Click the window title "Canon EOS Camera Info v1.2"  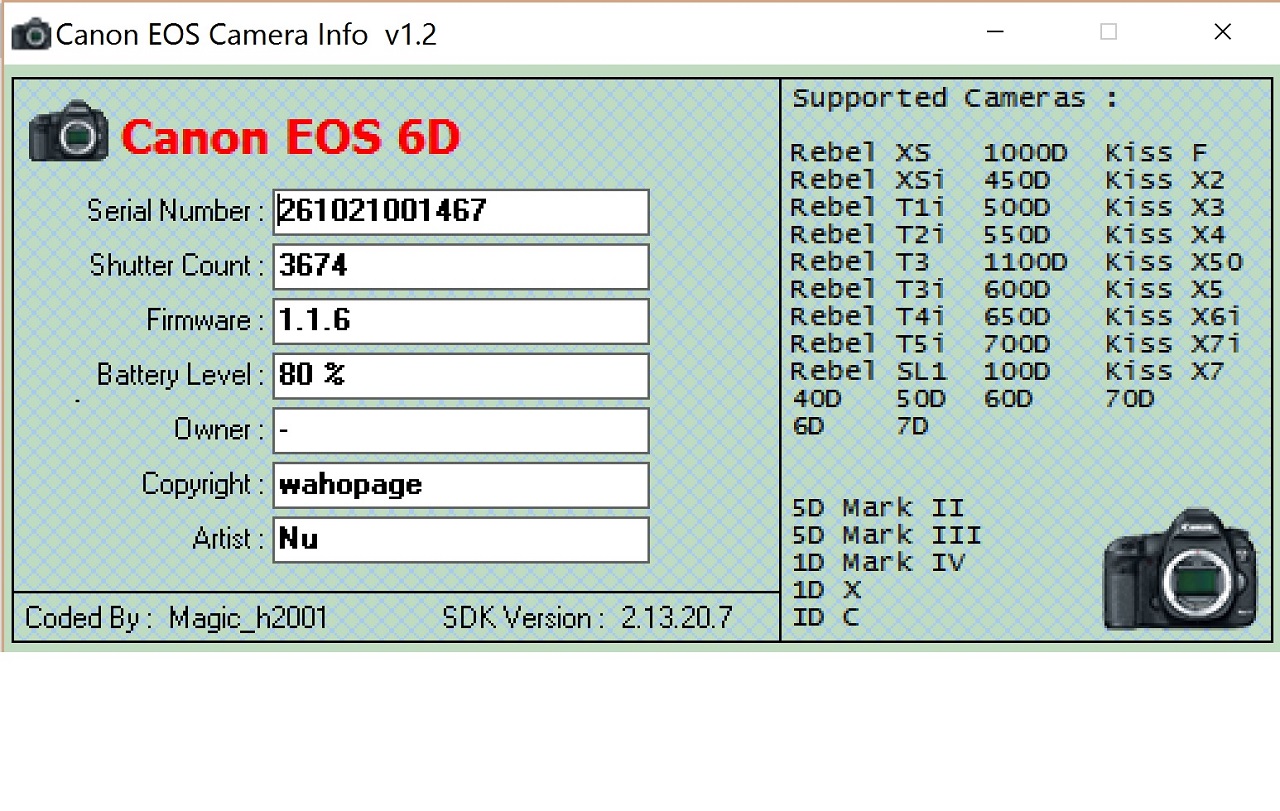[246, 34]
